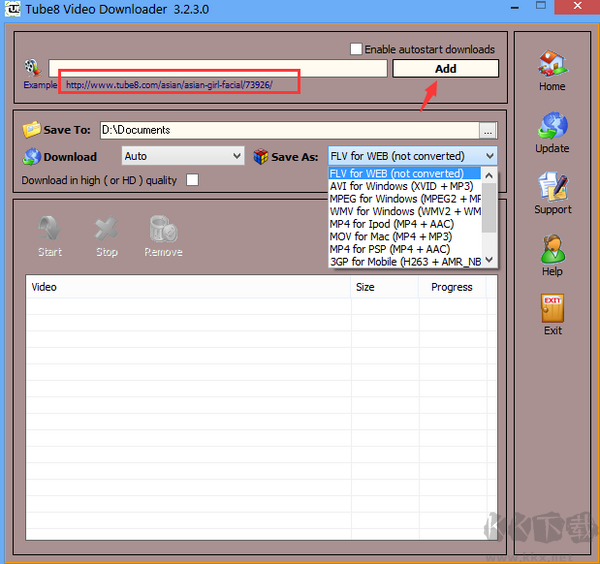
Task: Select MOV for Mac (MP4 + MP3)
Action: click(404, 236)
